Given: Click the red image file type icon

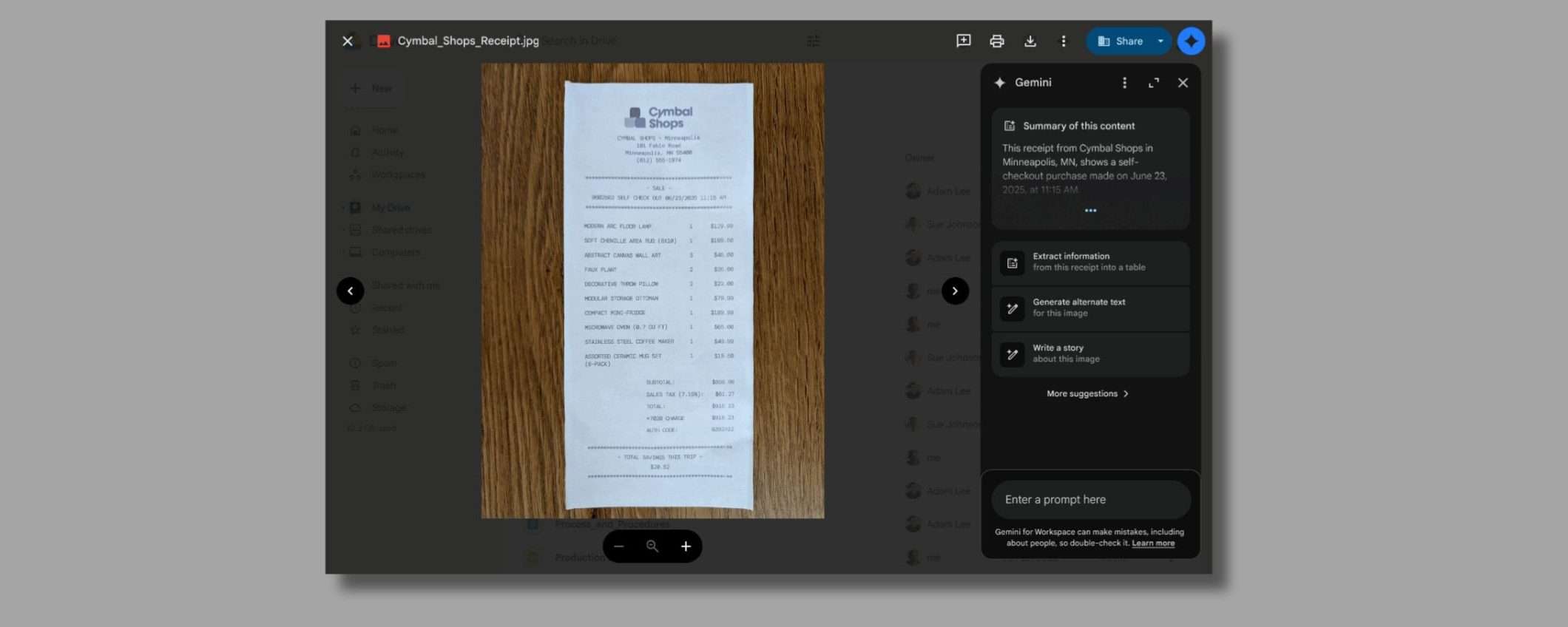Looking at the screenshot, I should click(383, 41).
